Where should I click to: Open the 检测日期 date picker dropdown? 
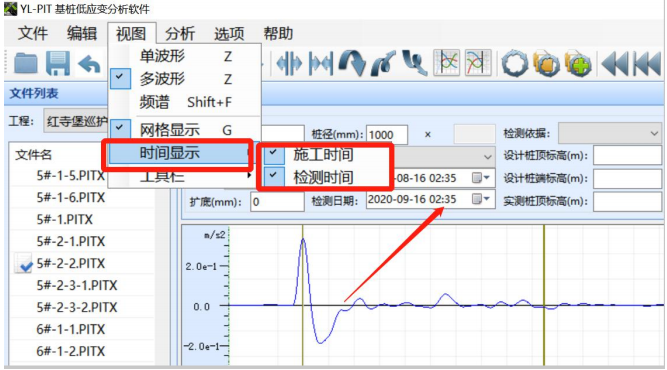point(482,199)
